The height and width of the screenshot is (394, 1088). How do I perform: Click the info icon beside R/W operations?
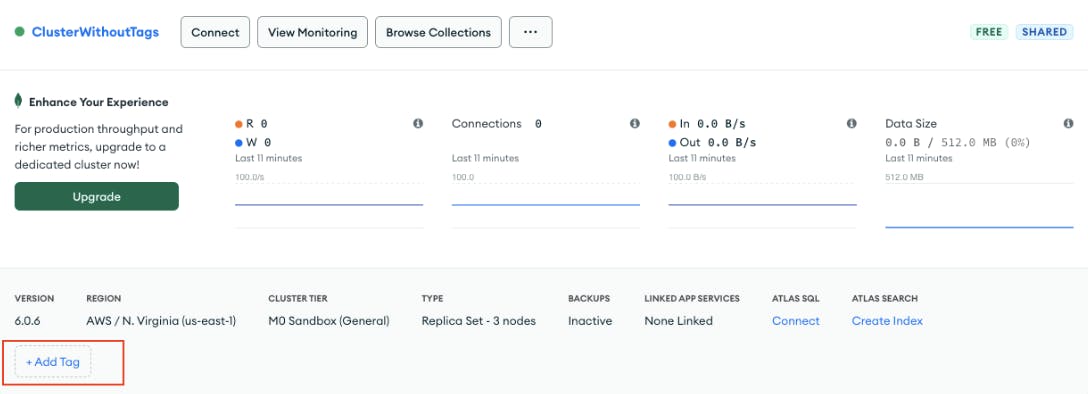coord(418,123)
